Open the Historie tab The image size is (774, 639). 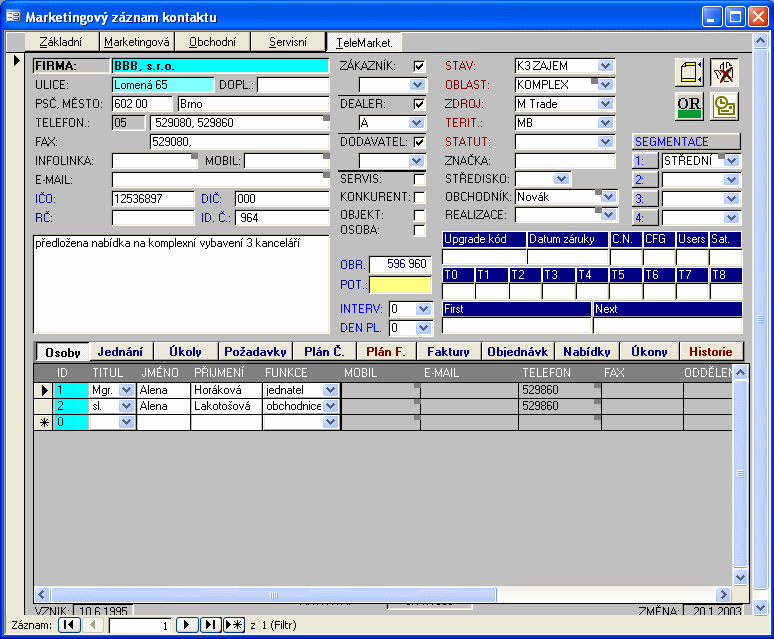(x=711, y=352)
